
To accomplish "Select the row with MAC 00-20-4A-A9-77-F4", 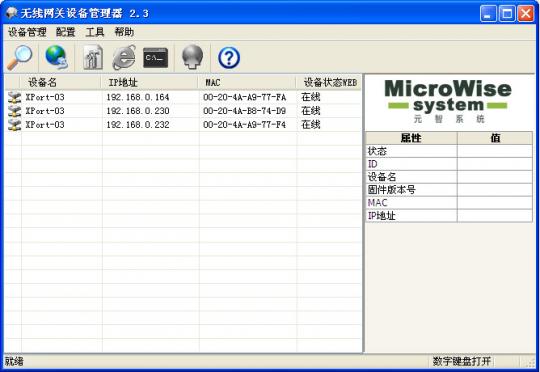I will click(x=183, y=125).
